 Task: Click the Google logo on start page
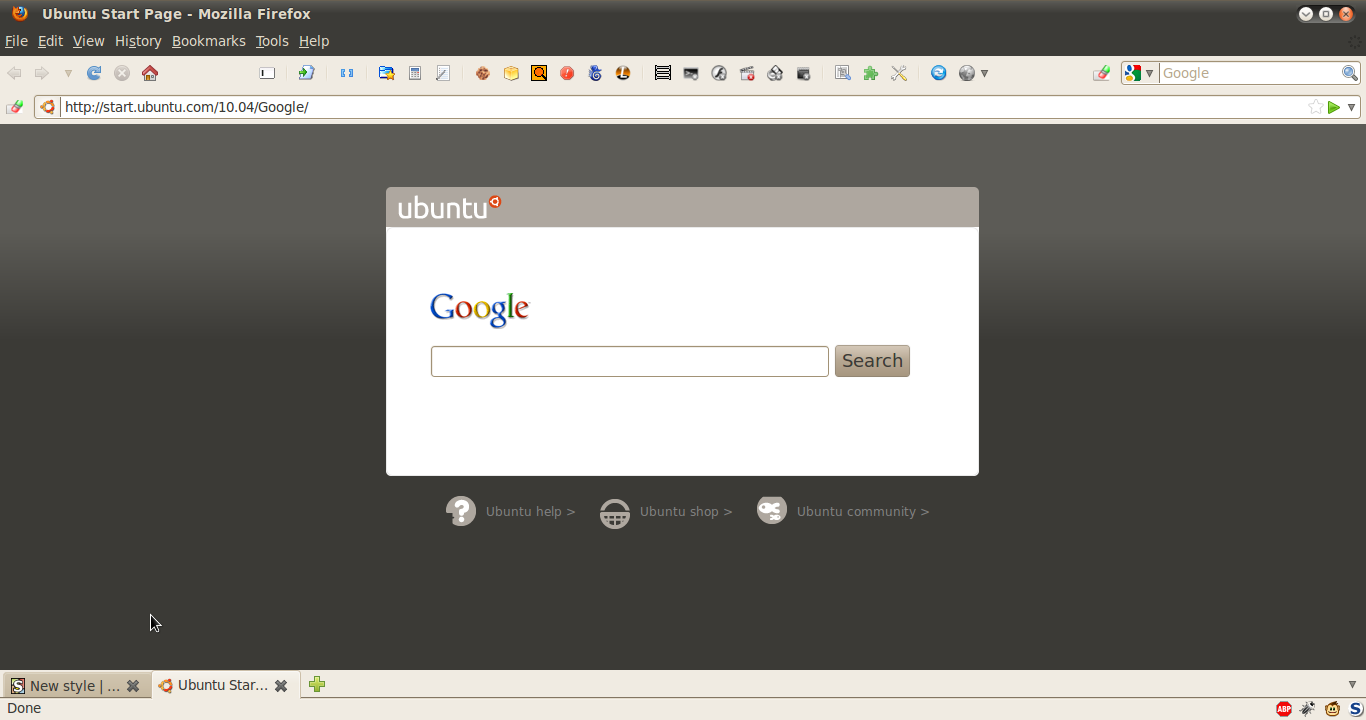click(x=480, y=310)
